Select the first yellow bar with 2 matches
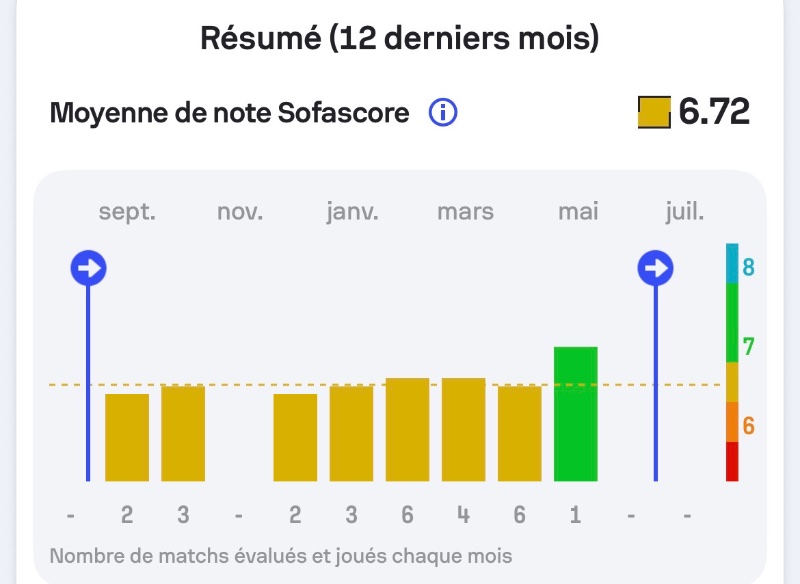The width and height of the screenshot is (800, 584). [127, 437]
